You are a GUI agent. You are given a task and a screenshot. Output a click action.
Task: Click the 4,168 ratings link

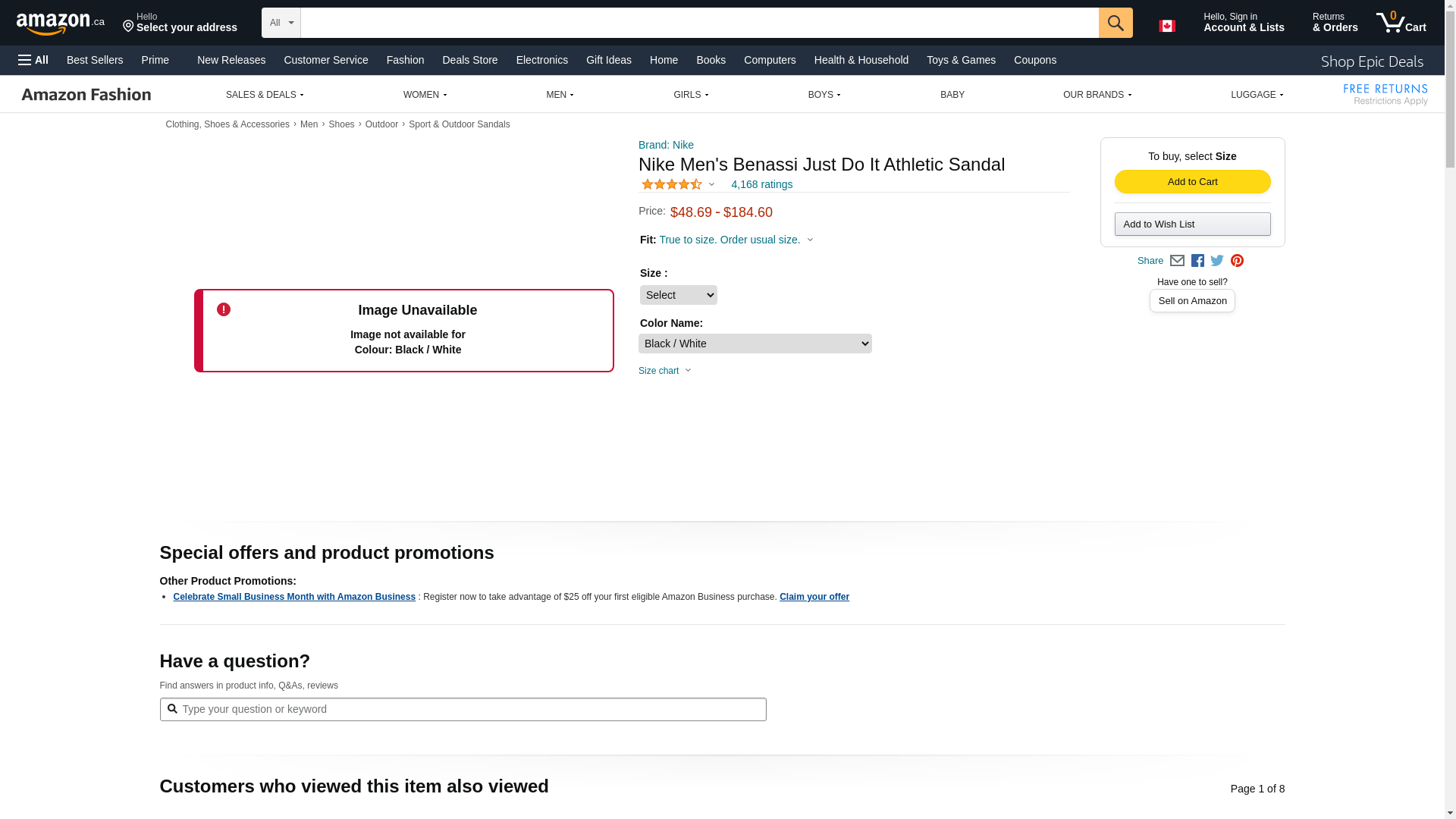point(761,184)
